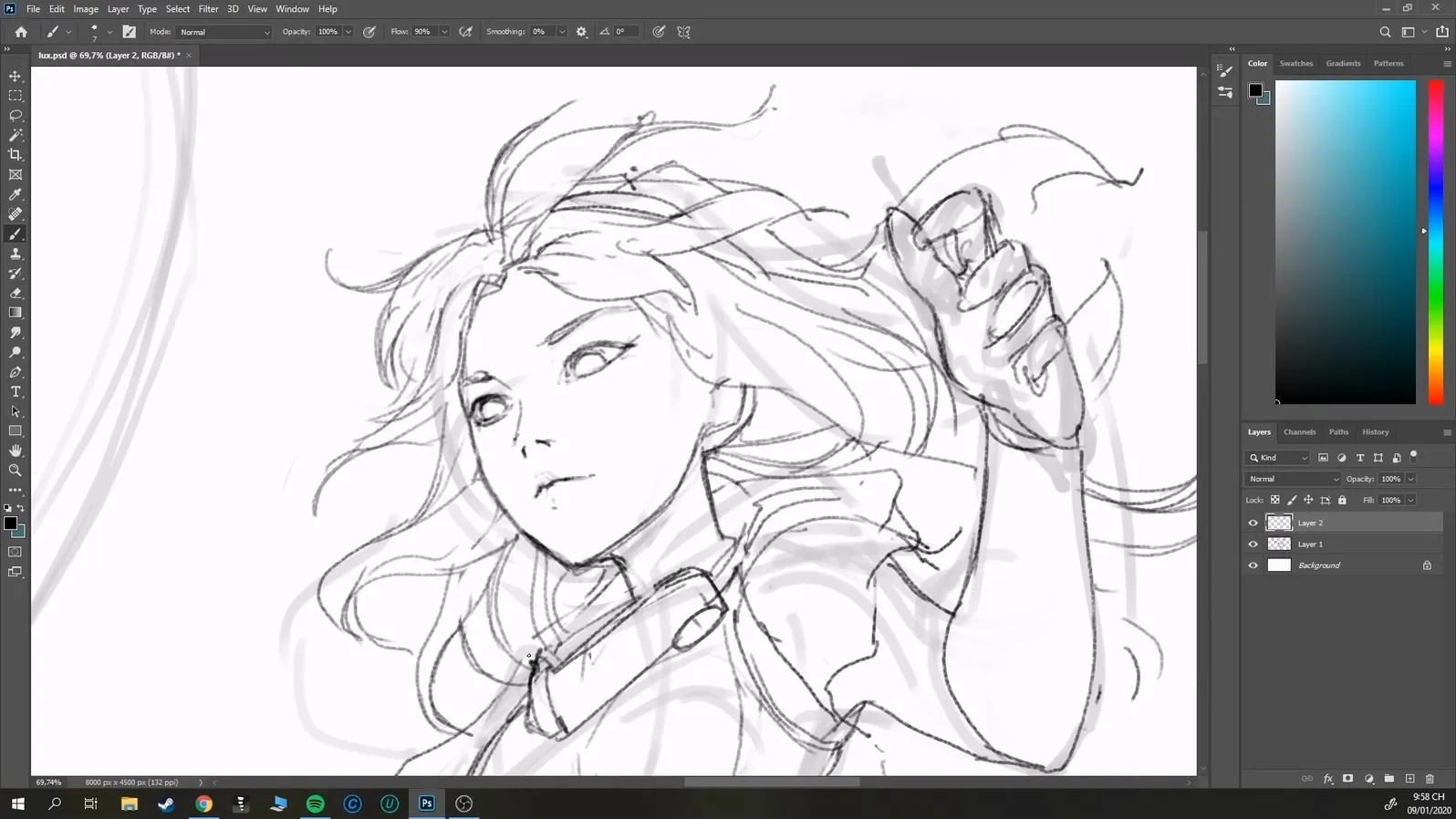The height and width of the screenshot is (819, 1456).
Task: Activate the Eyedropper tool
Action: pyautogui.click(x=16, y=194)
